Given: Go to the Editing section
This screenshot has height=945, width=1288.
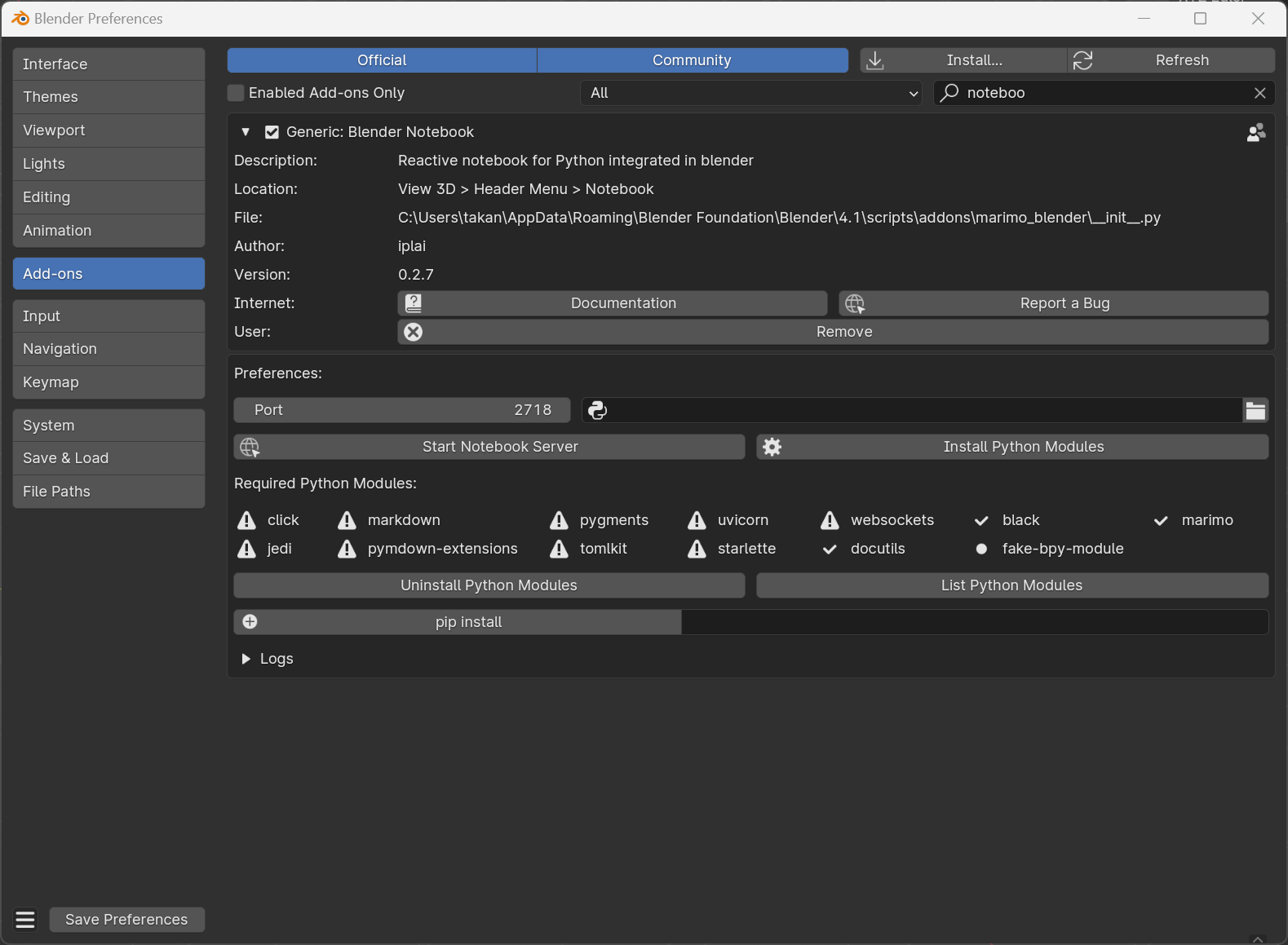Looking at the screenshot, I should pyautogui.click(x=108, y=197).
